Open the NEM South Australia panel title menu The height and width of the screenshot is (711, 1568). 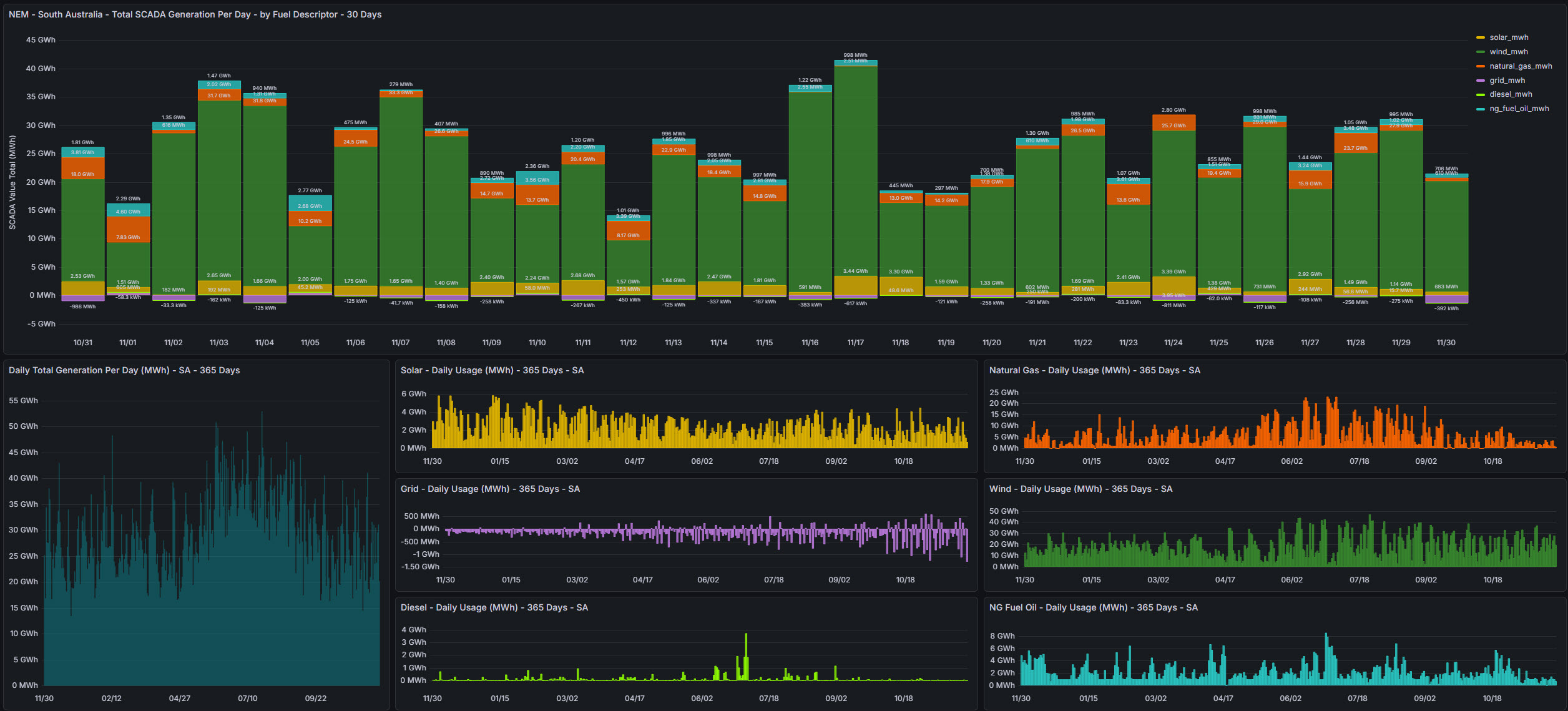tap(195, 14)
